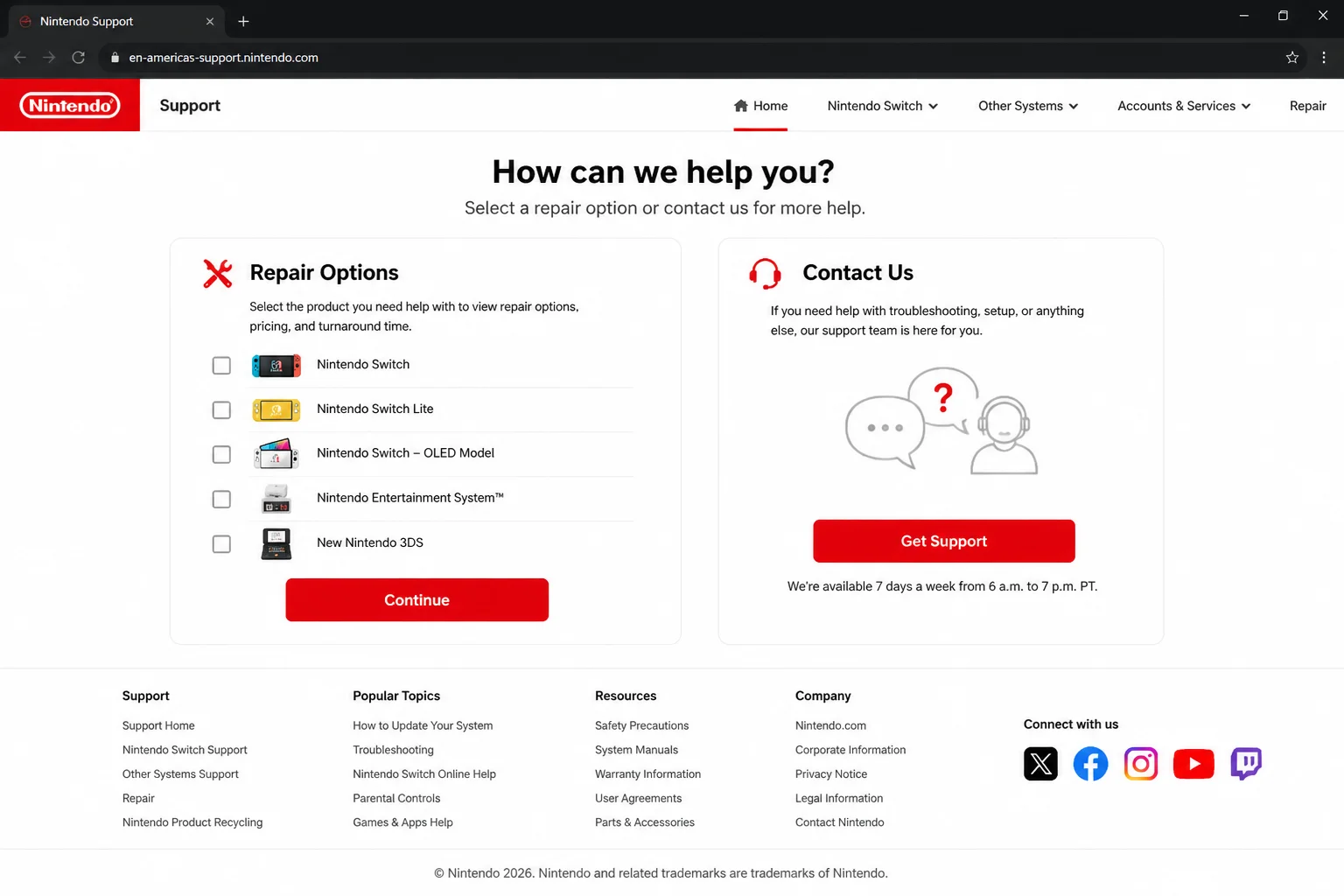Click the red Get Support button

click(x=944, y=542)
